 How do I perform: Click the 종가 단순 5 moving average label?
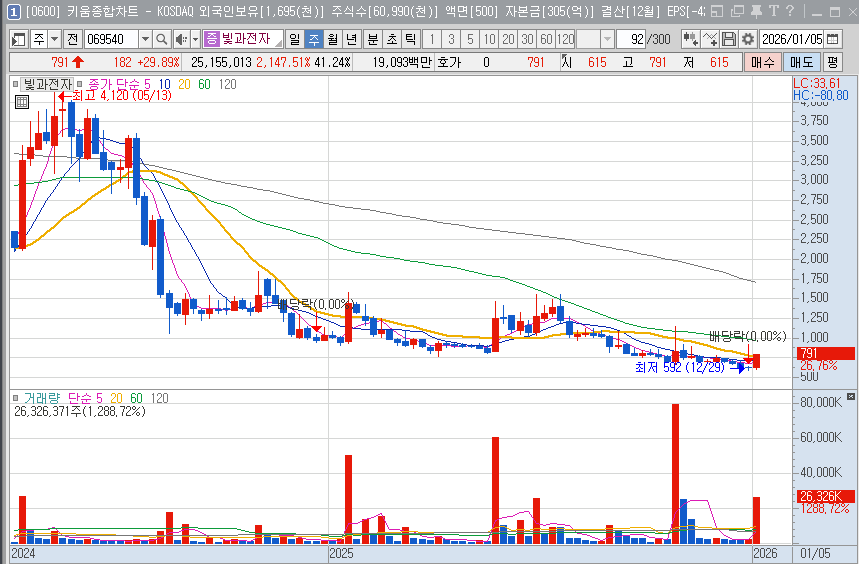click(x=119, y=84)
